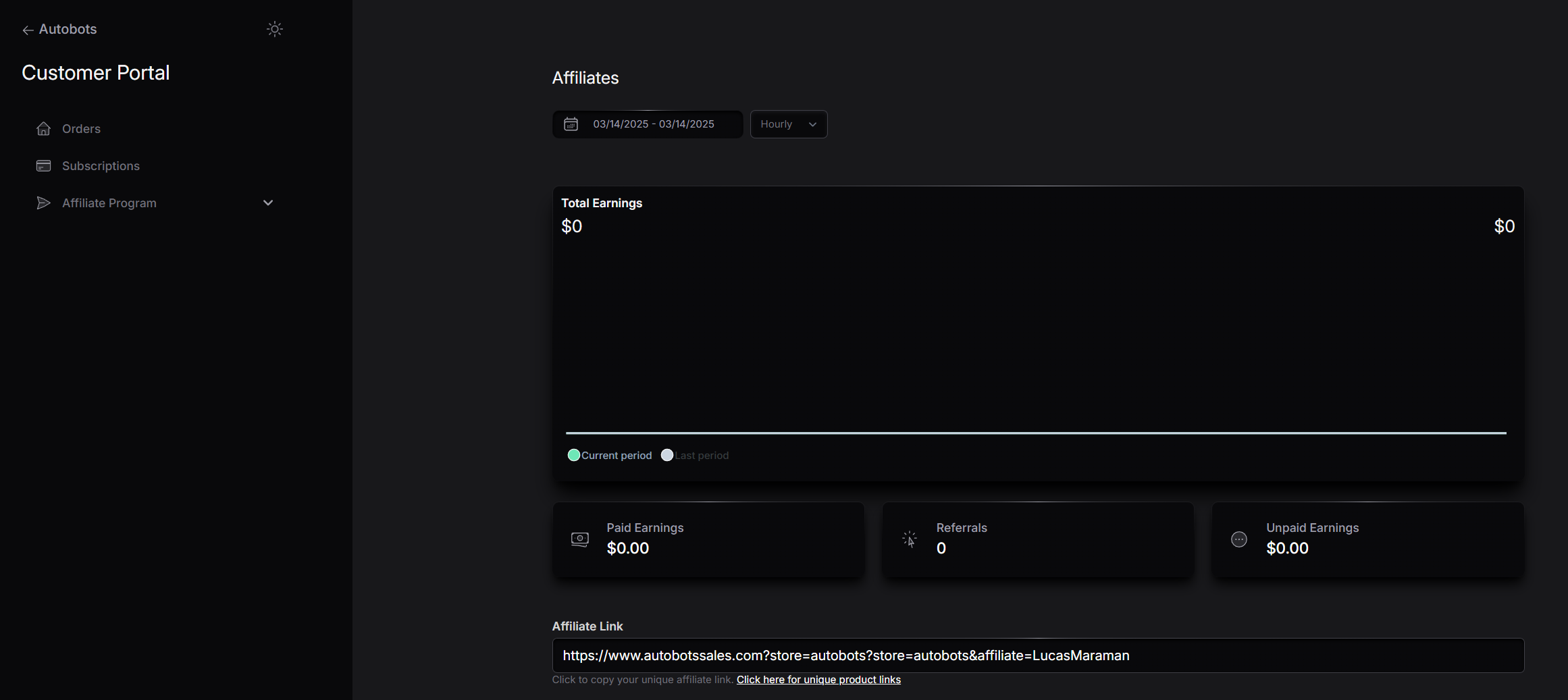The height and width of the screenshot is (700, 1568).
Task: Click the back arrow next to Autobots
Action: [28, 30]
